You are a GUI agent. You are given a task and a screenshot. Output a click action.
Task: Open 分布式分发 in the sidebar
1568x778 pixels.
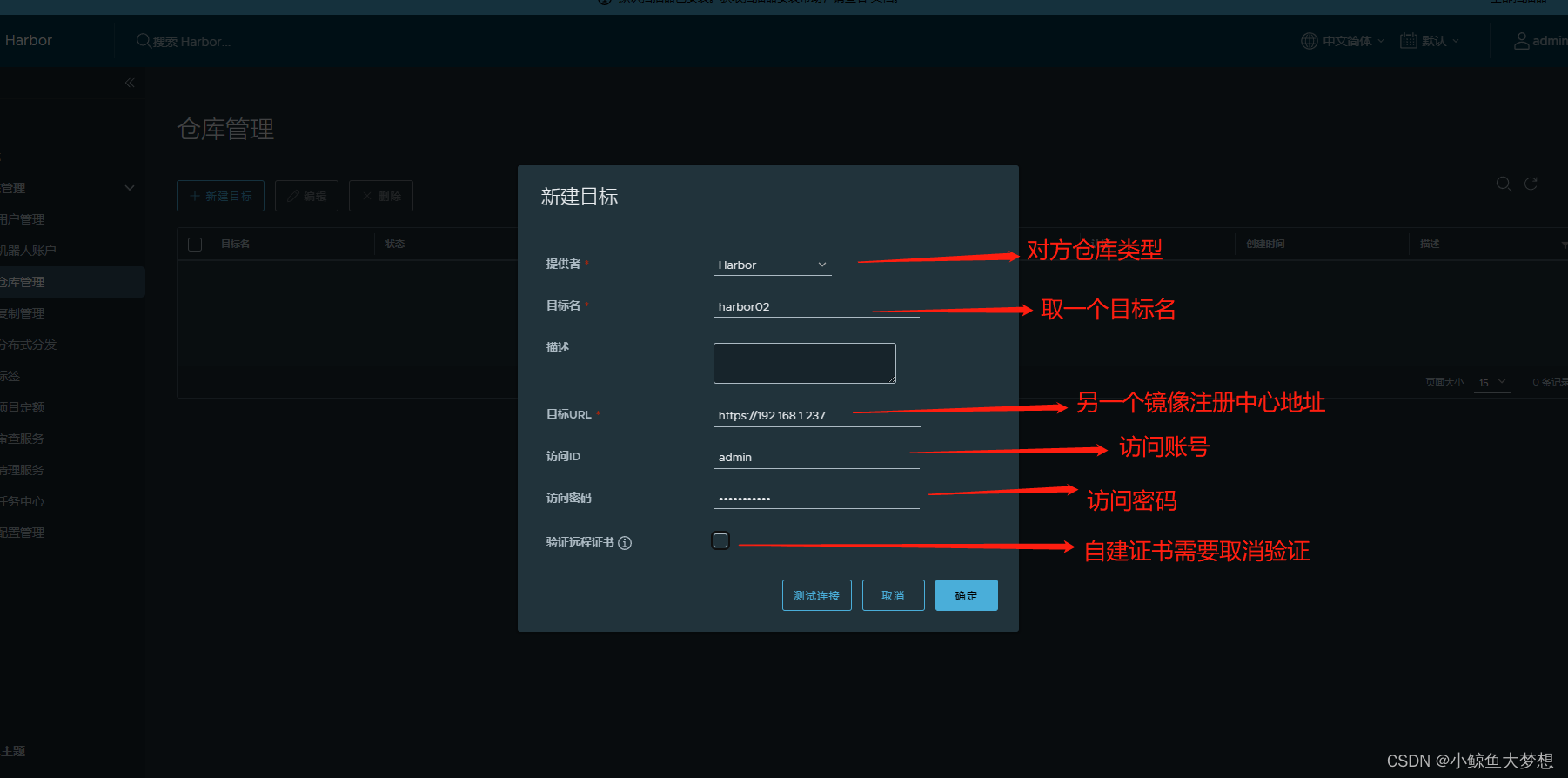pos(28,345)
